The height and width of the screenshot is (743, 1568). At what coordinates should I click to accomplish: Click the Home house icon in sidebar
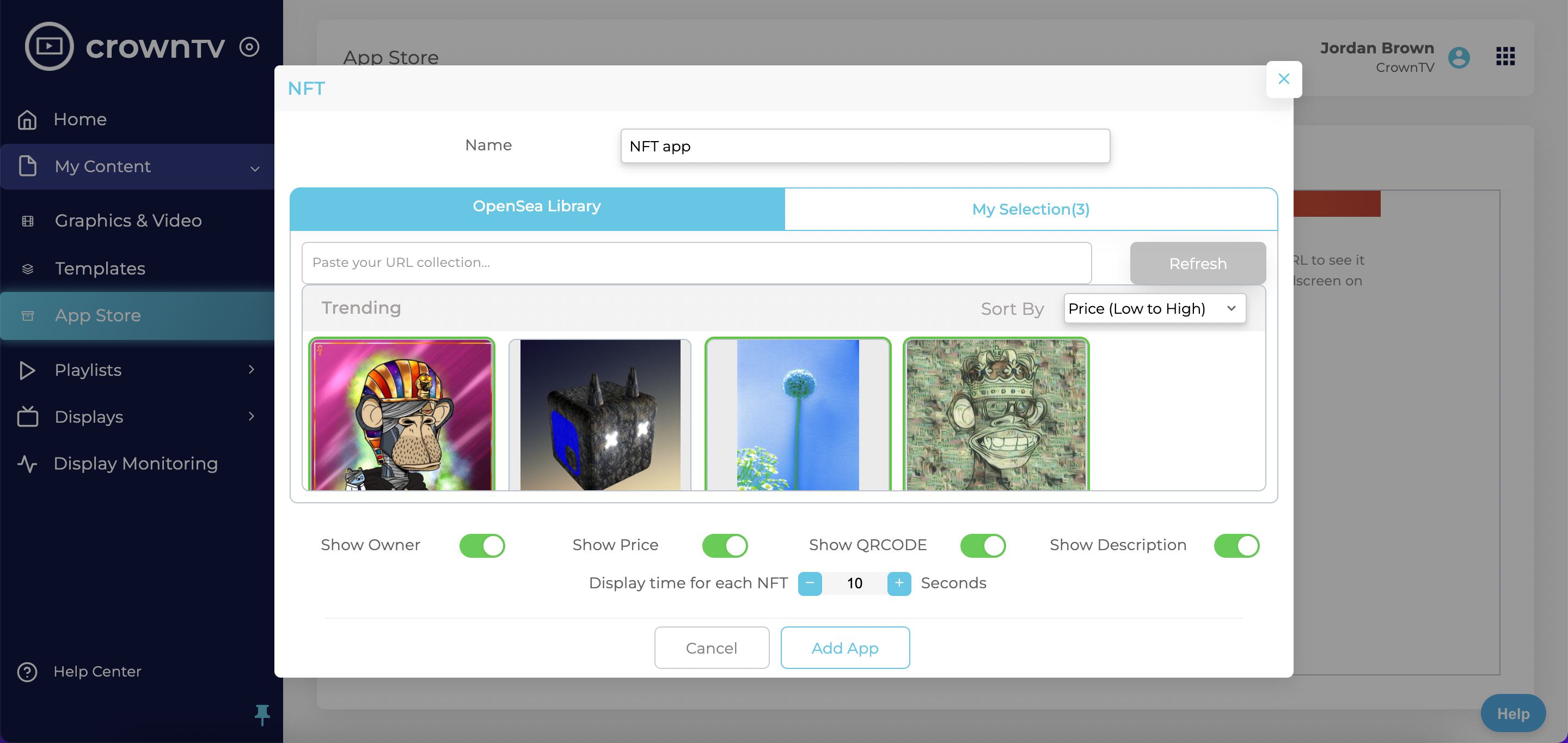coord(27,119)
